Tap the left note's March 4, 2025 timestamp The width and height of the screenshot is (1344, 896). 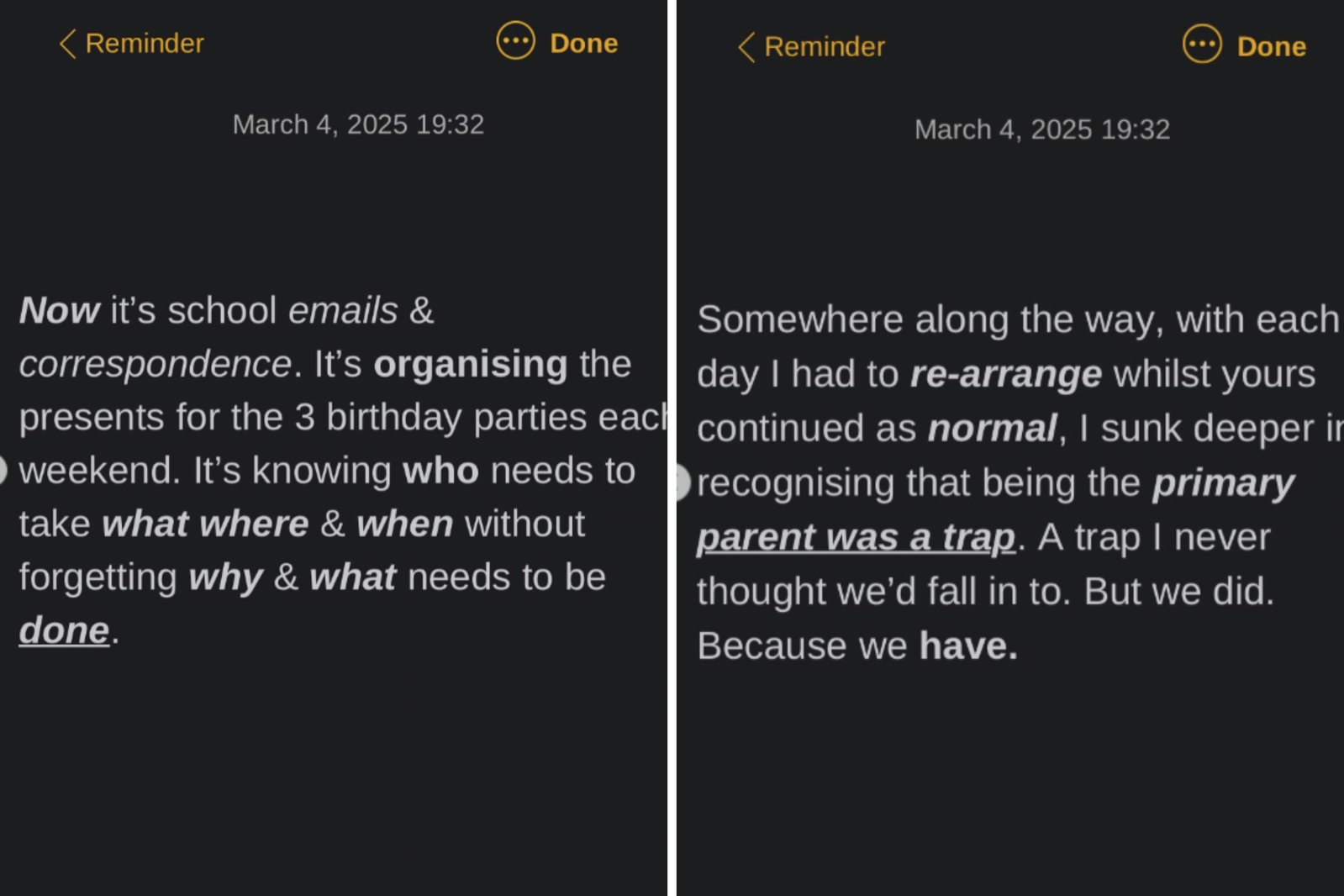[x=358, y=124]
